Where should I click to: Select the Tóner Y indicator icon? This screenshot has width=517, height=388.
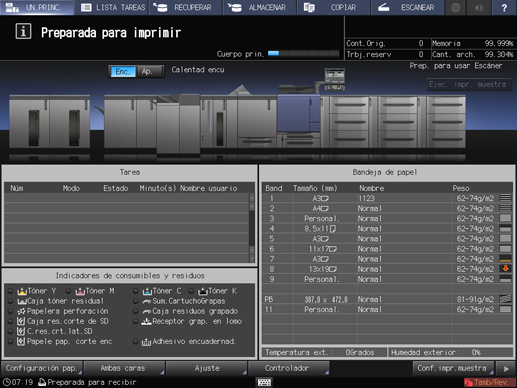click(x=22, y=291)
